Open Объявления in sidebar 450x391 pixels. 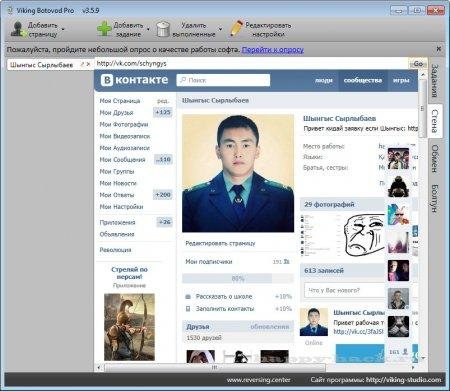pos(117,234)
